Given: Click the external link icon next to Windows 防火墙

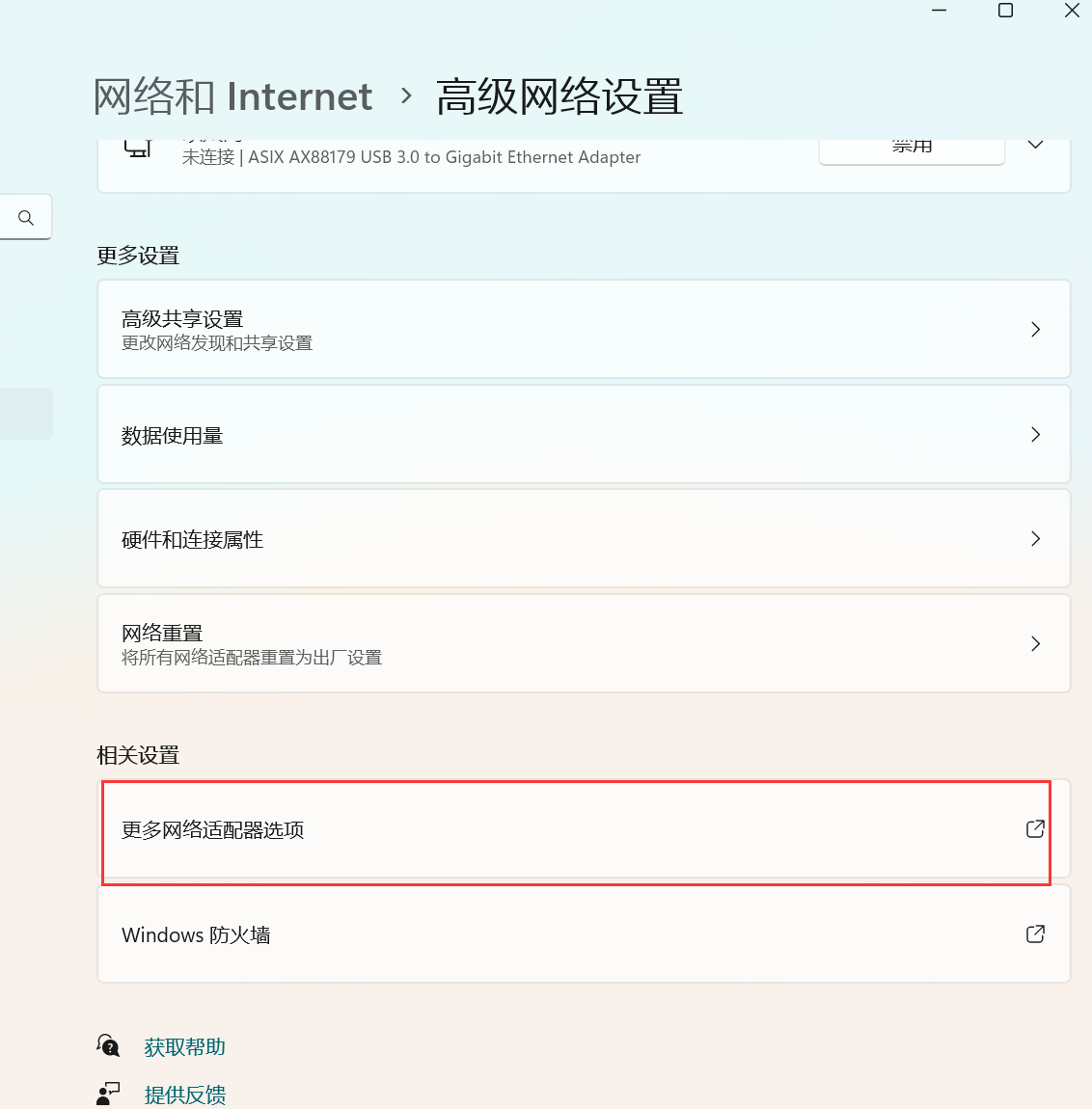Looking at the screenshot, I should click(1034, 933).
